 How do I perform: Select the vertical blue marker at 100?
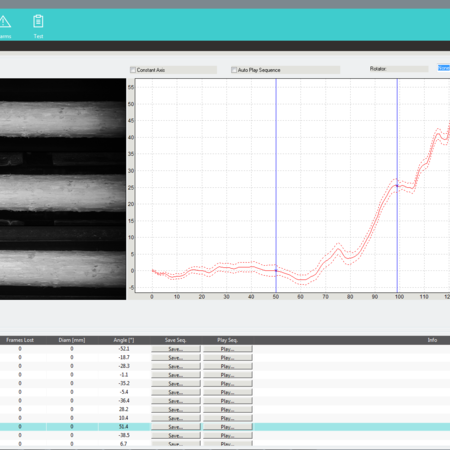397,185
